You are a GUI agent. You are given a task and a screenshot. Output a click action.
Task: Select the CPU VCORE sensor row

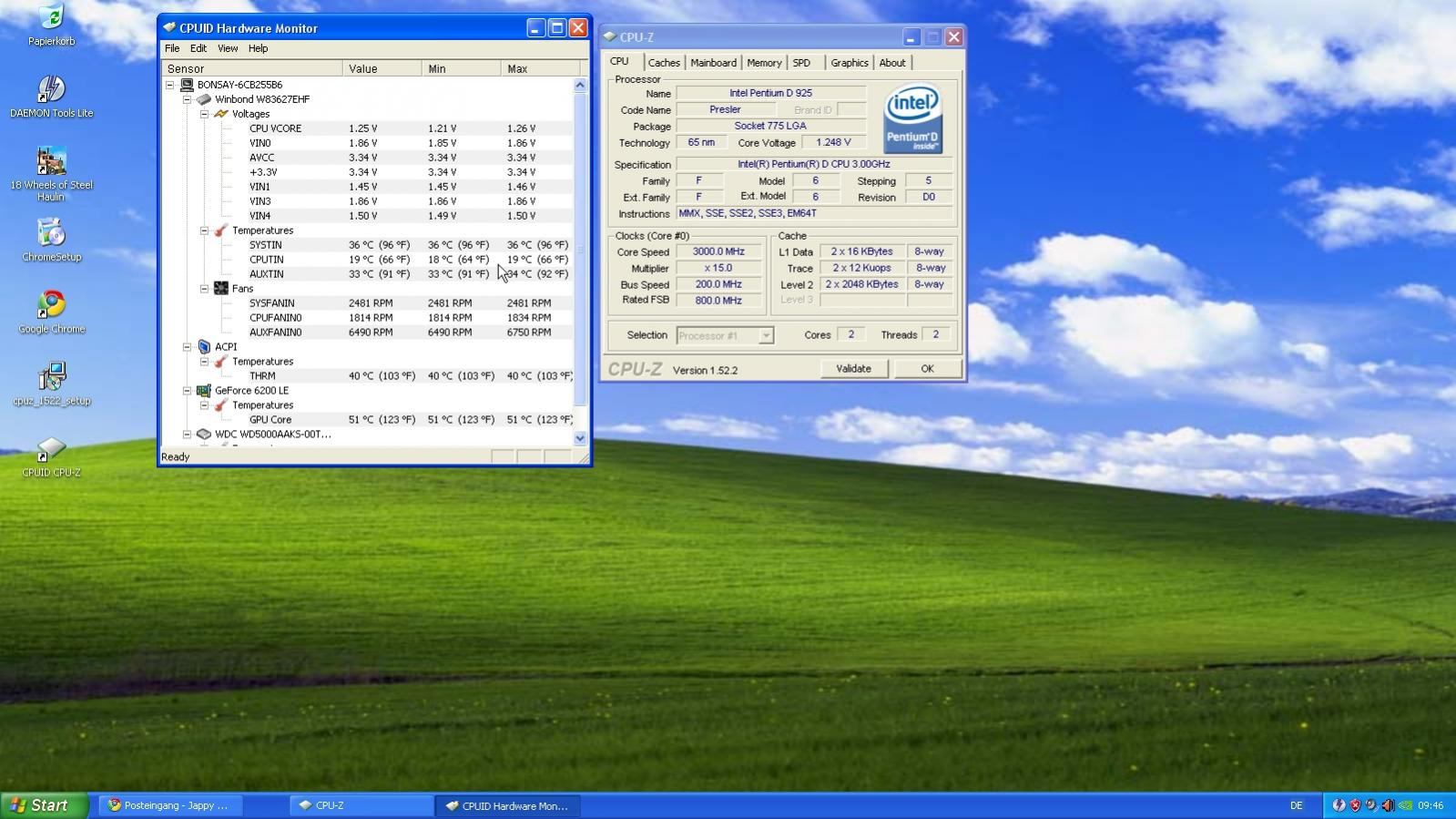tap(368, 128)
